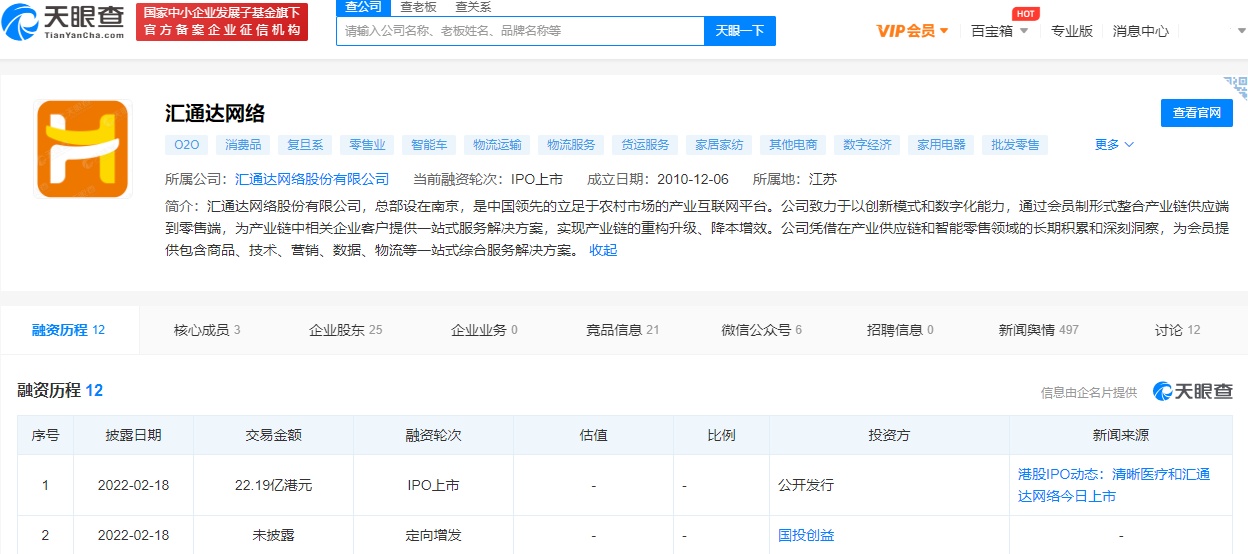The image size is (1248, 554).
Task: Click the O2O tag
Action: tap(187, 145)
